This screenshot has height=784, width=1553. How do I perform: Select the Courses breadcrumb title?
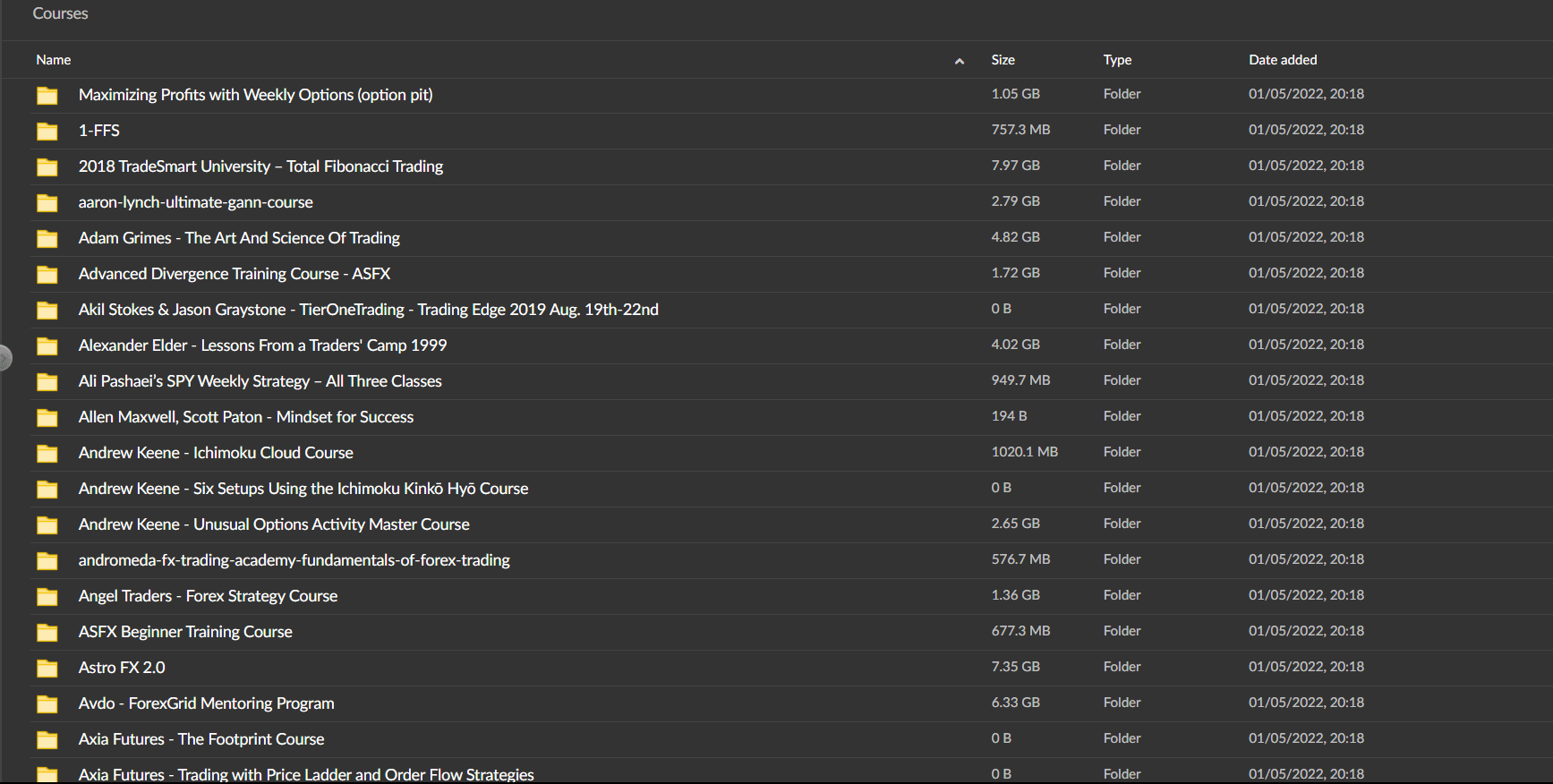(60, 13)
